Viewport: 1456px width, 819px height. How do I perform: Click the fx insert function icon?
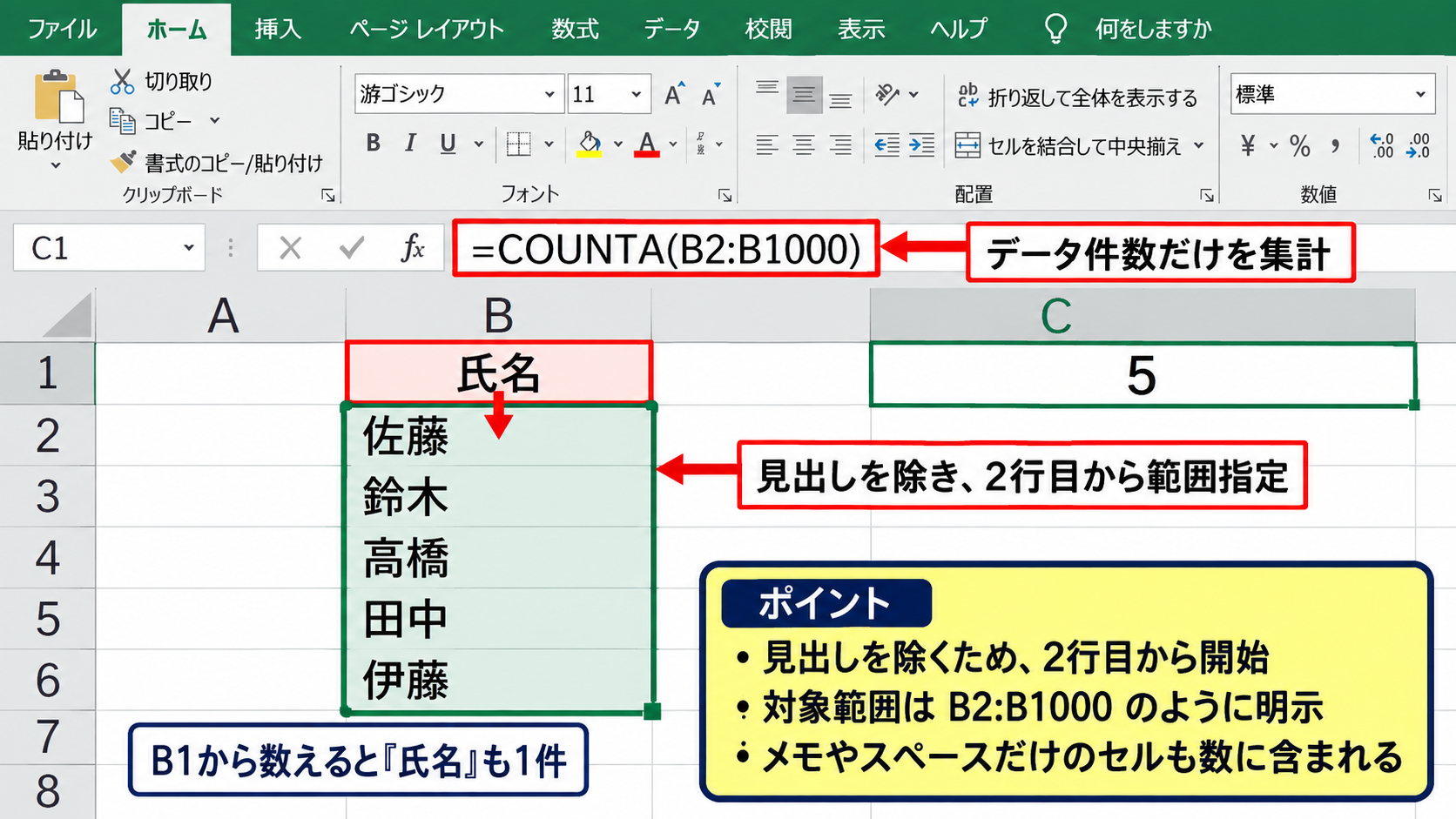click(412, 249)
